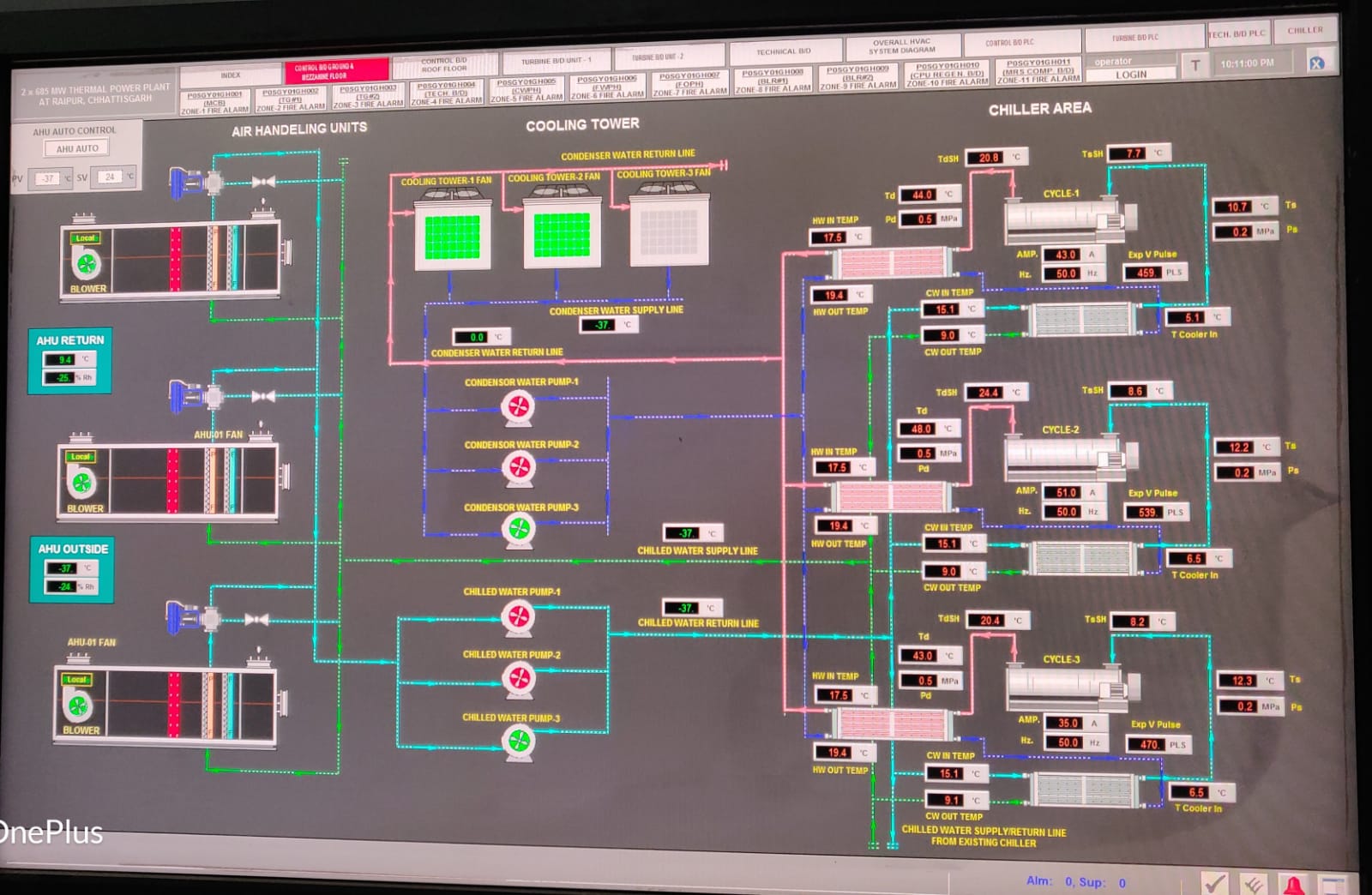The width and height of the screenshot is (1372, 895).
Task: Click the red alarm bell icon
Action: 1292,884
